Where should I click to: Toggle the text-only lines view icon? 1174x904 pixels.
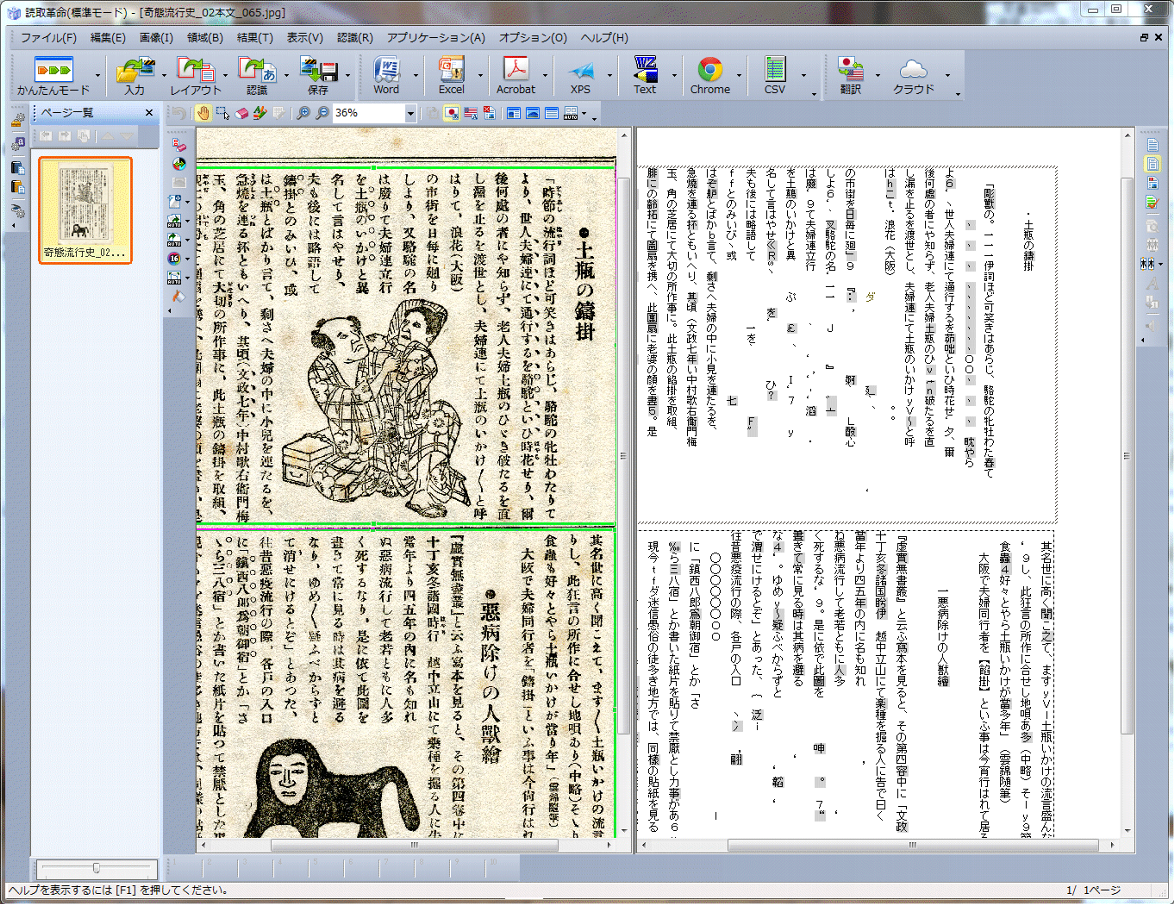[552, 113]
